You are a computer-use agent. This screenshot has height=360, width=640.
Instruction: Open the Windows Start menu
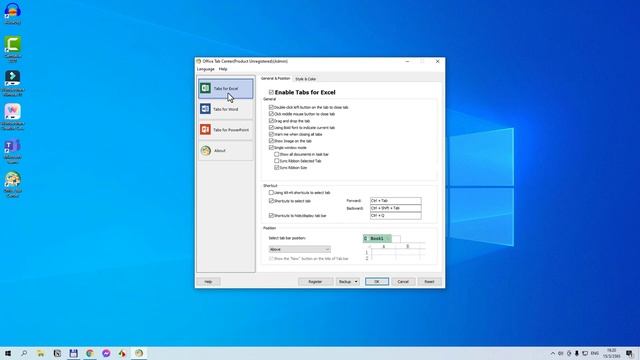tap(8, 353)
